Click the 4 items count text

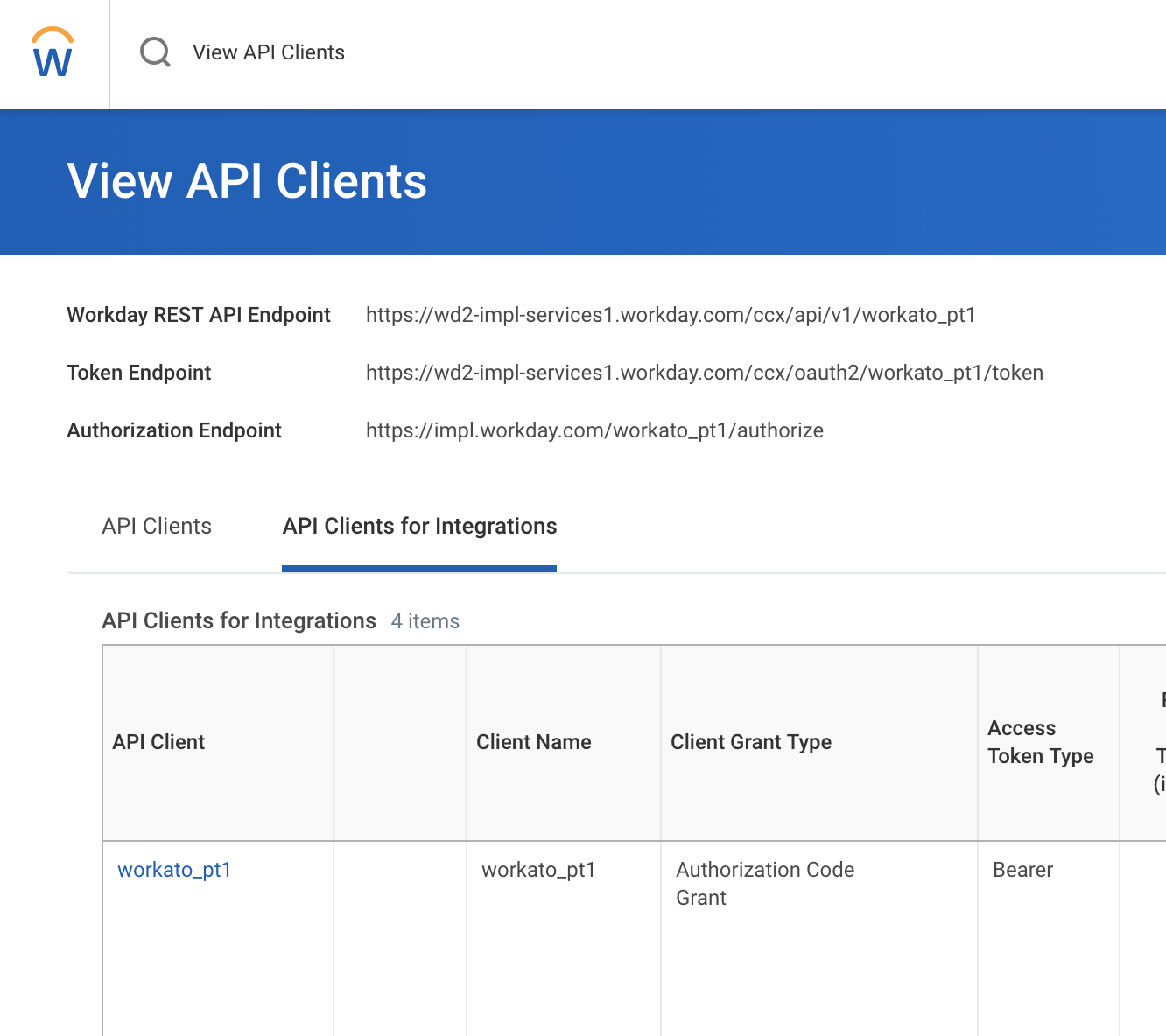pos(425,621)
